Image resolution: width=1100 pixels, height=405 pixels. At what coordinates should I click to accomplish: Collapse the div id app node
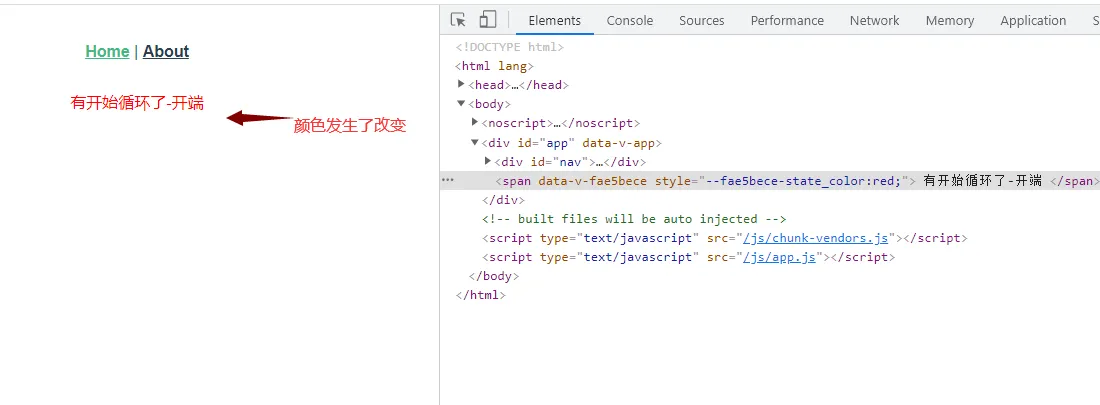pos(476,142)
